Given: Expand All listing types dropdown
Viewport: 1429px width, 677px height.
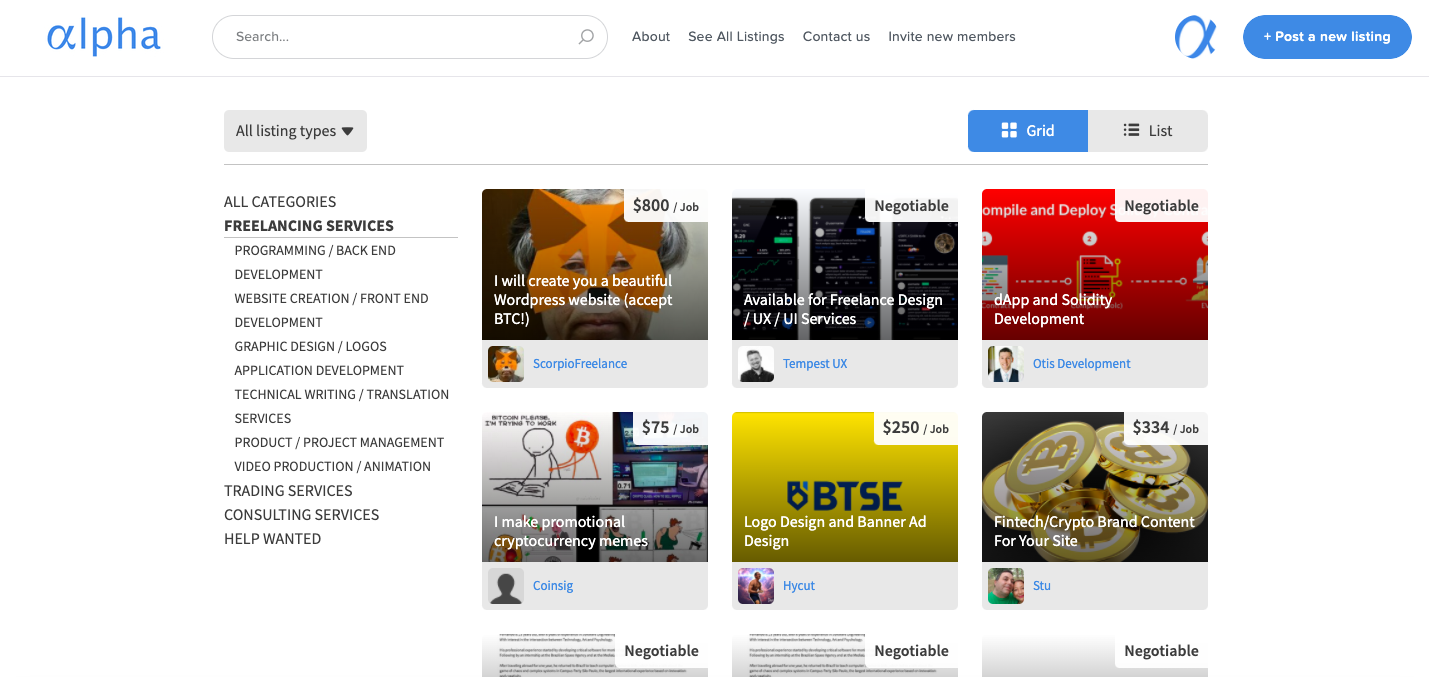Looking at the screenshot, I should (x=295, y=131).
